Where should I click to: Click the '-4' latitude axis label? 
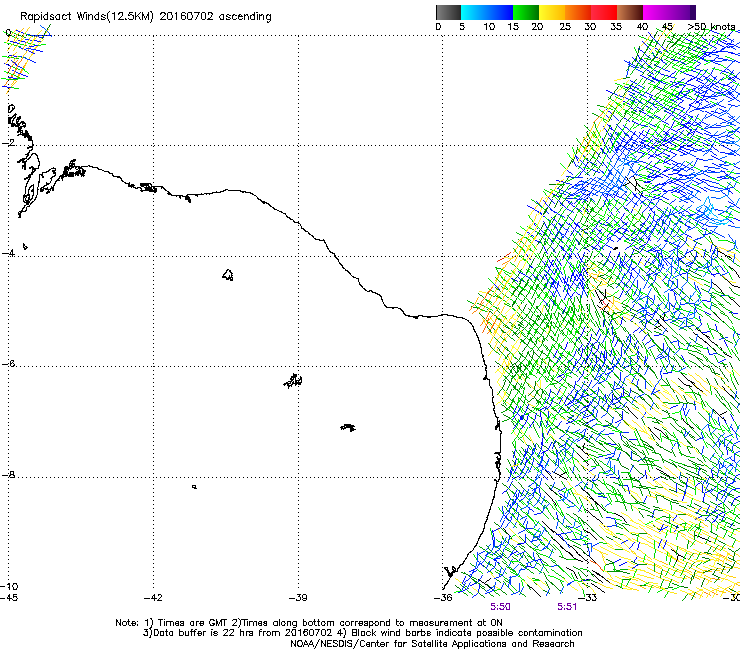coord(8,253)
